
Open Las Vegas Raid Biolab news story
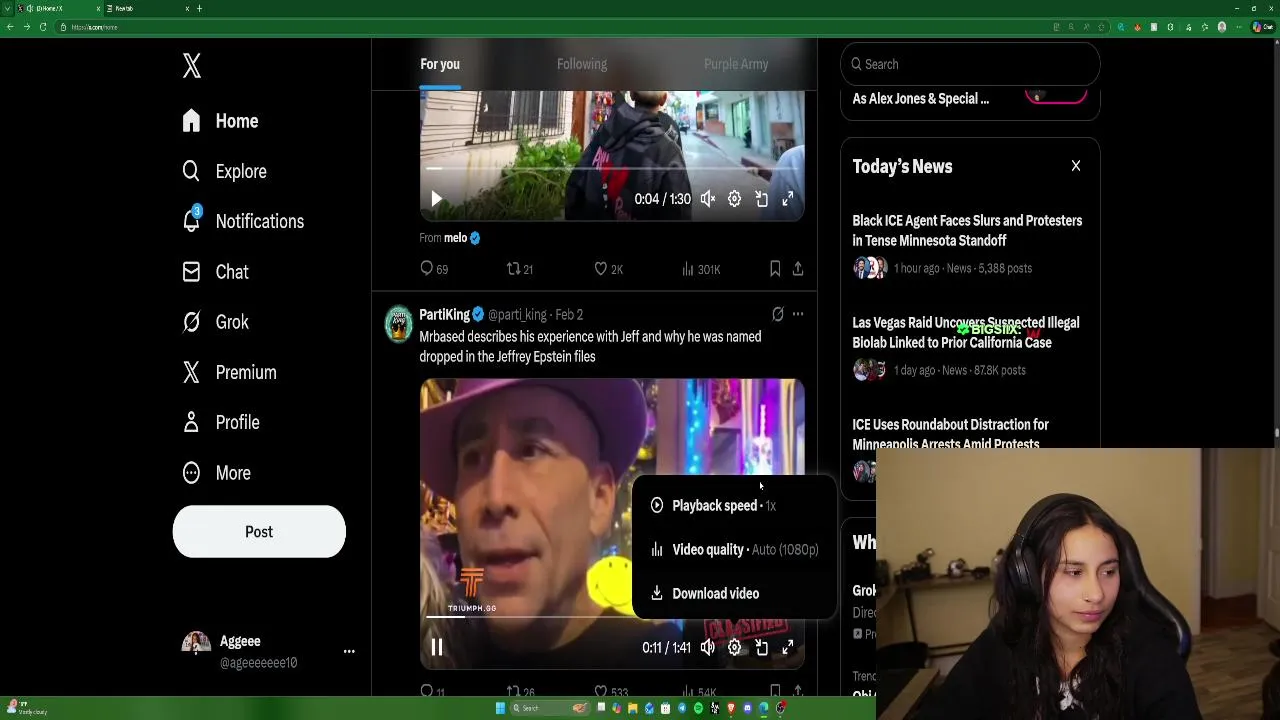[966, 333]
